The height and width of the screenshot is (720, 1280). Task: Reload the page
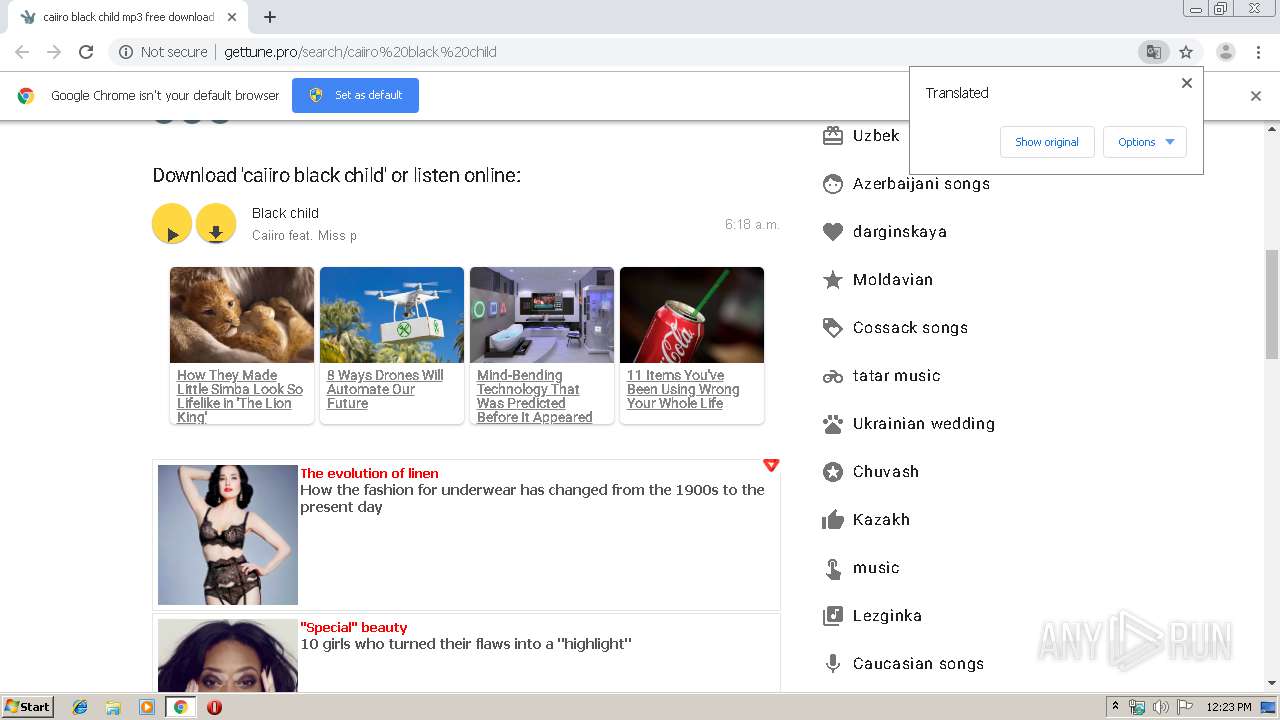point(86,52)
